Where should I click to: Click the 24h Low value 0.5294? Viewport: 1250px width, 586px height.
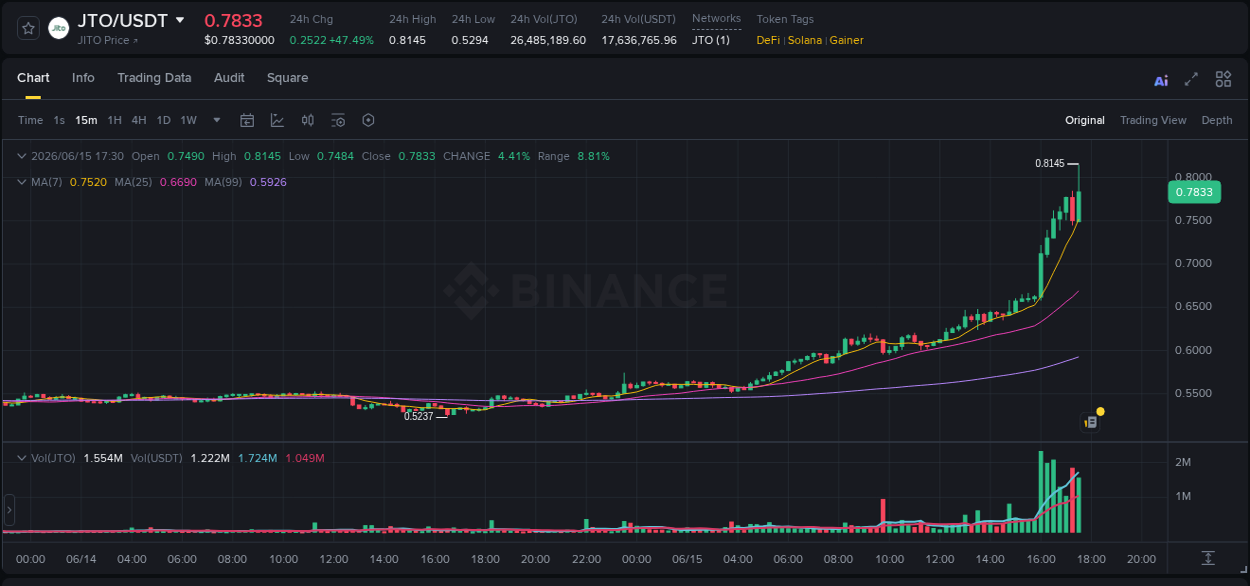(470, 41)
